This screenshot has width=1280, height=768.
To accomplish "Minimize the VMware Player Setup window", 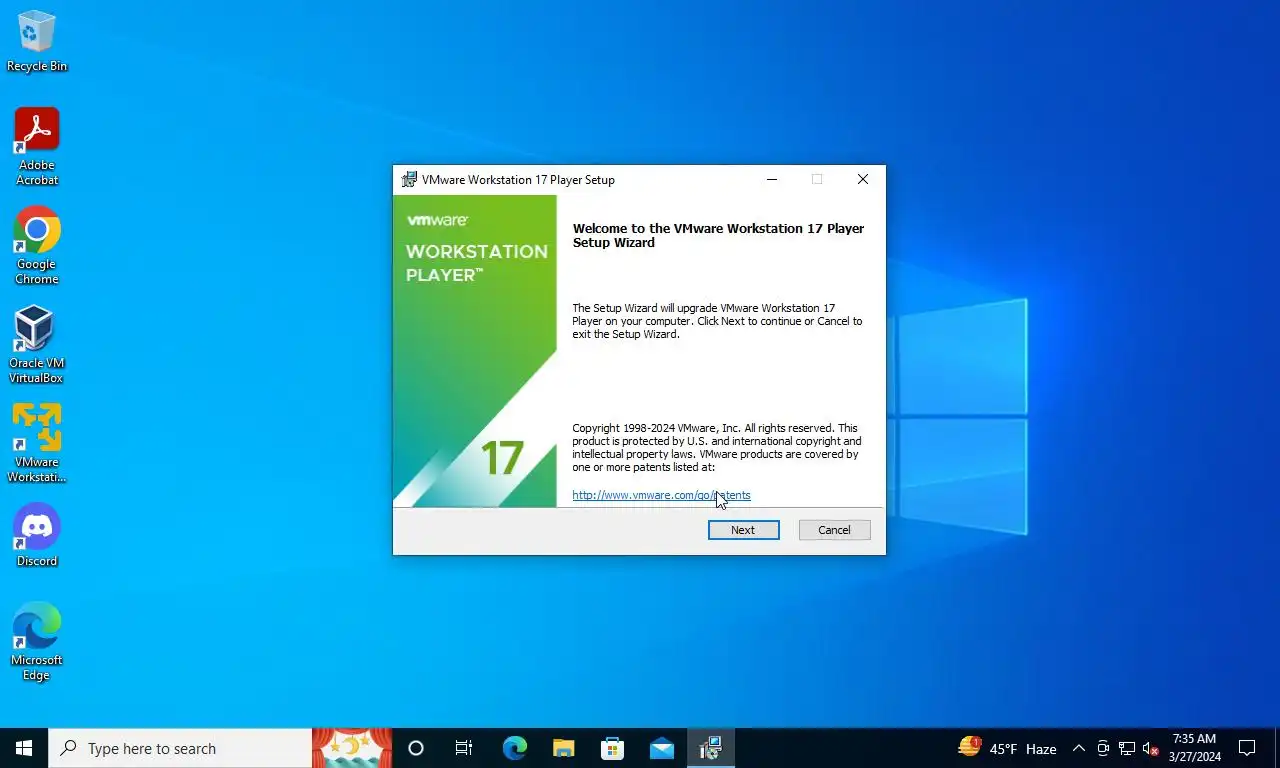I will tap(772, 180).
